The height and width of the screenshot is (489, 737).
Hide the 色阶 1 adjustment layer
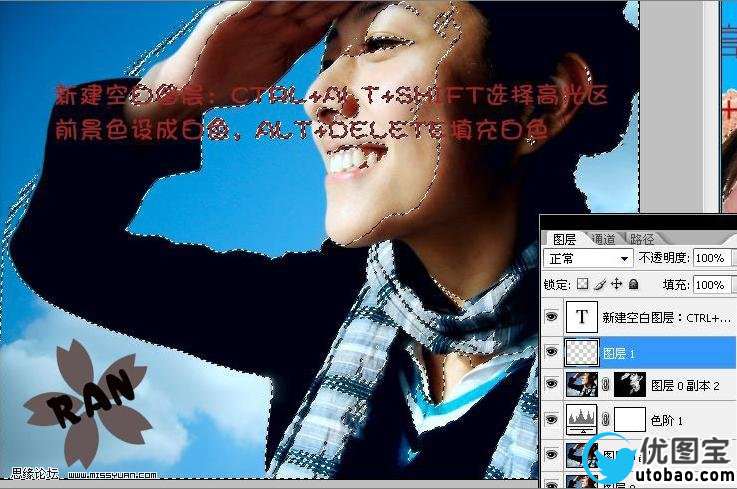click(x=551, y=419)
